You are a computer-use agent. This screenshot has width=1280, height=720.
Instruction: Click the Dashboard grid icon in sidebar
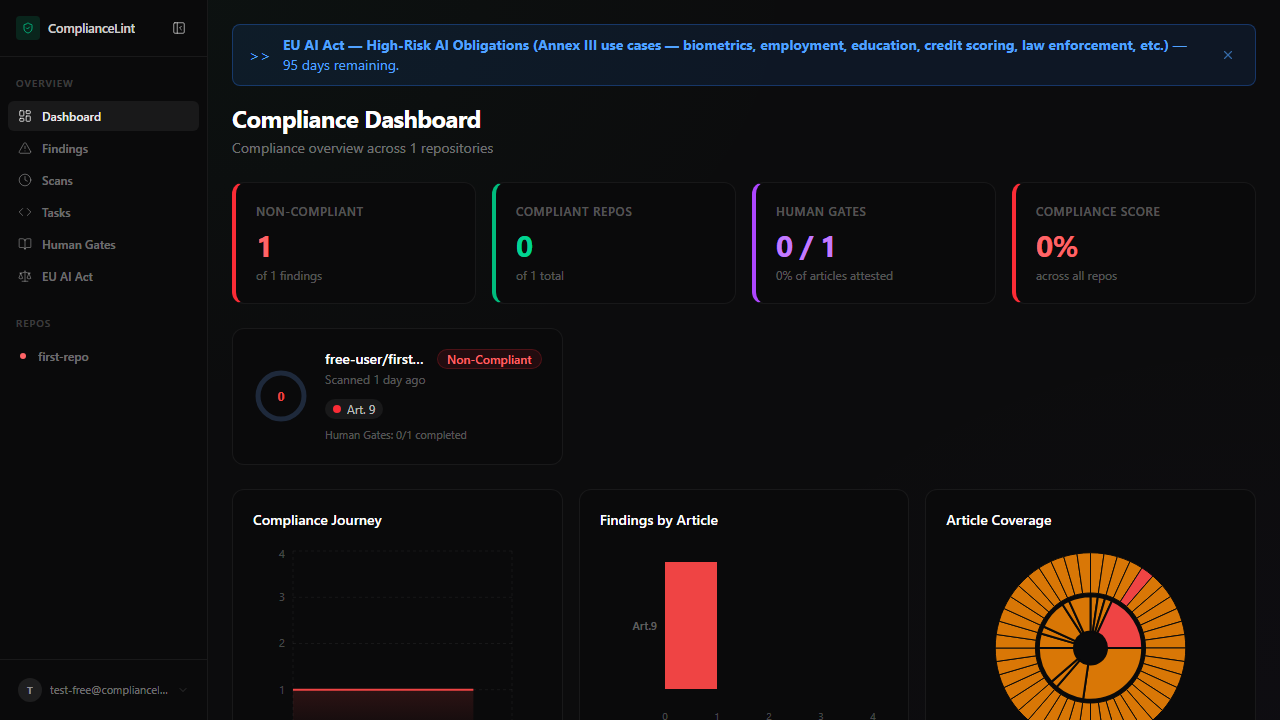(x=25, y=117)
